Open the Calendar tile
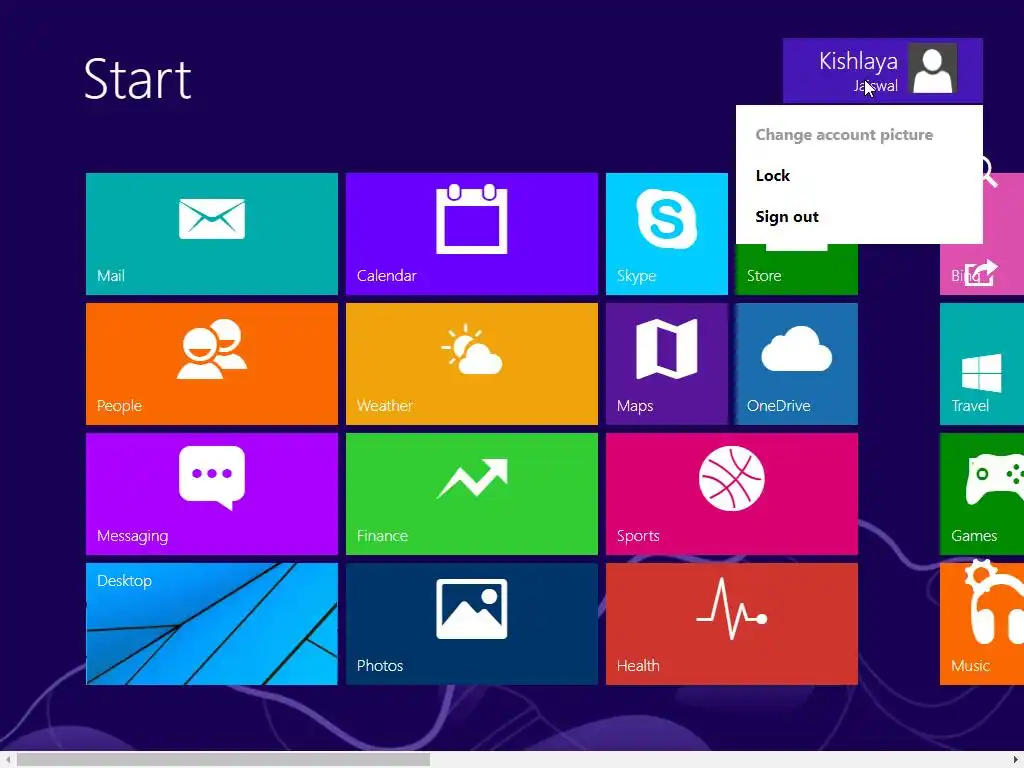The width and height of the screenshot is (1024, 768). (x=472, y=234)
